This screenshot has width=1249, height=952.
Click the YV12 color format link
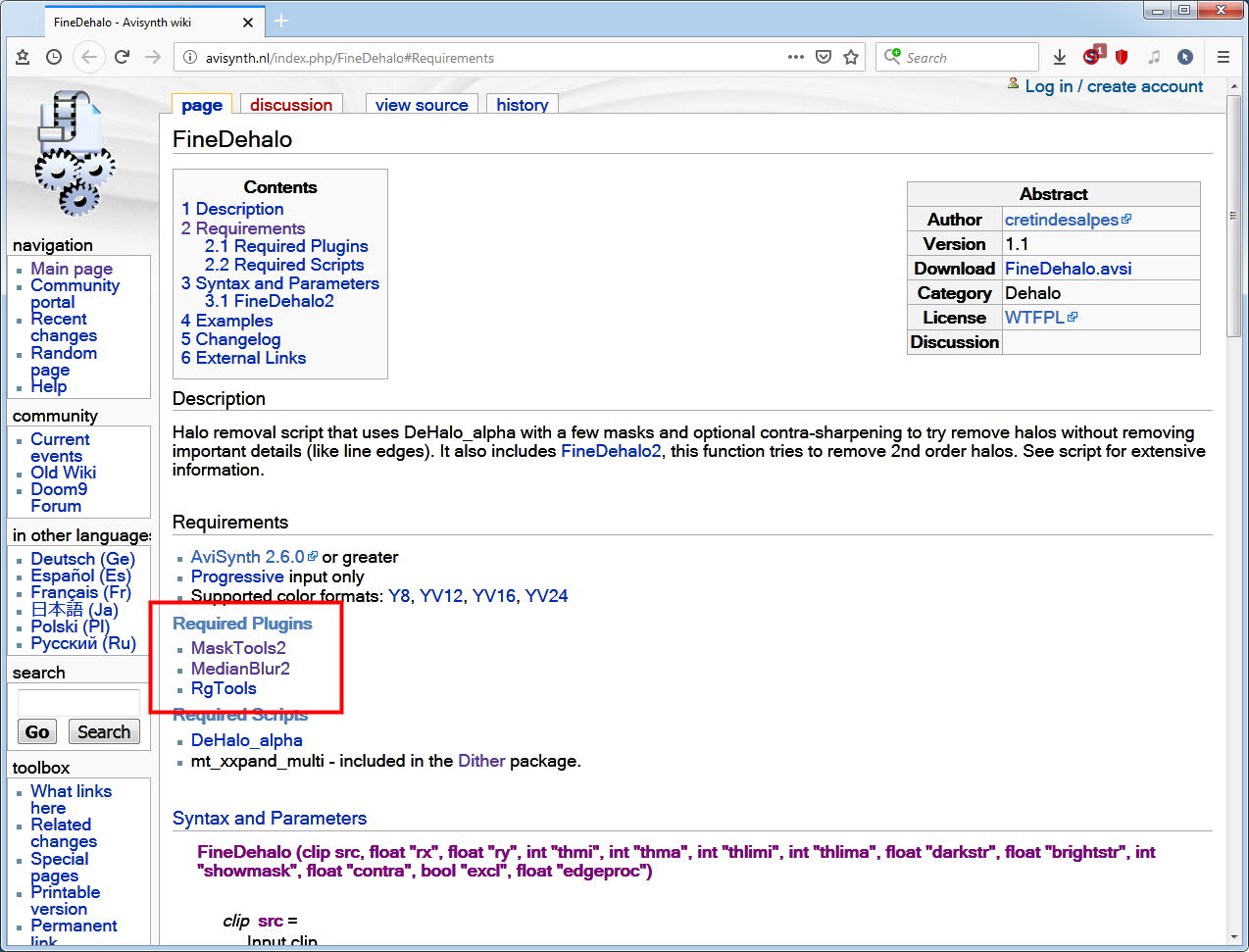(x=441, y=596)
